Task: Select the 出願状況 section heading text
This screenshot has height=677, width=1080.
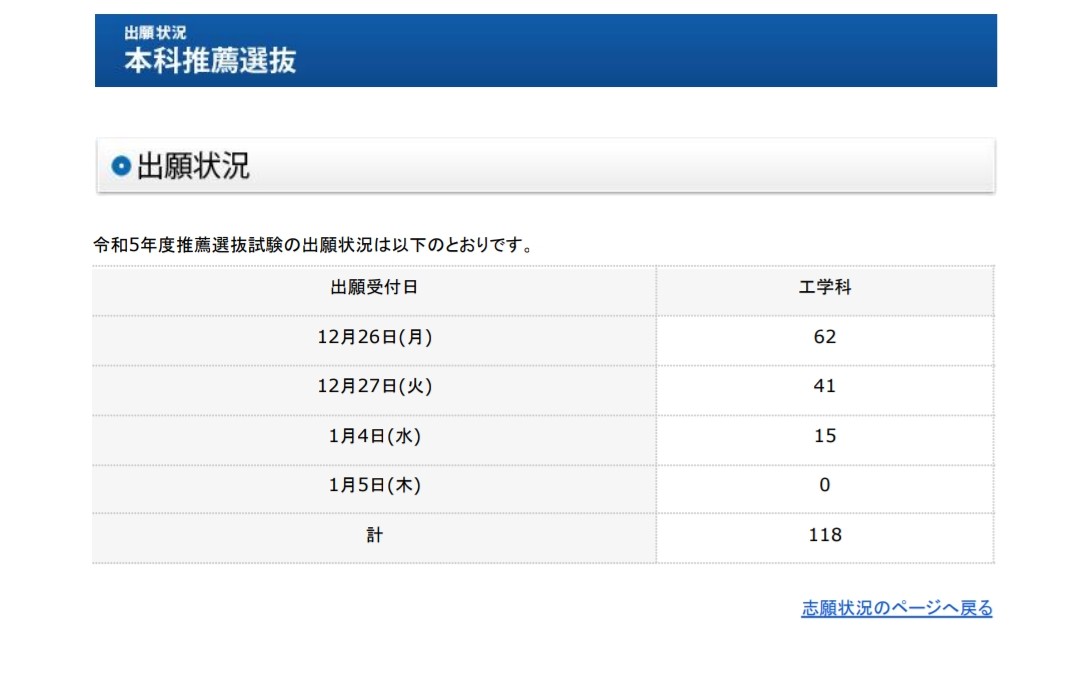Action: 193,166
